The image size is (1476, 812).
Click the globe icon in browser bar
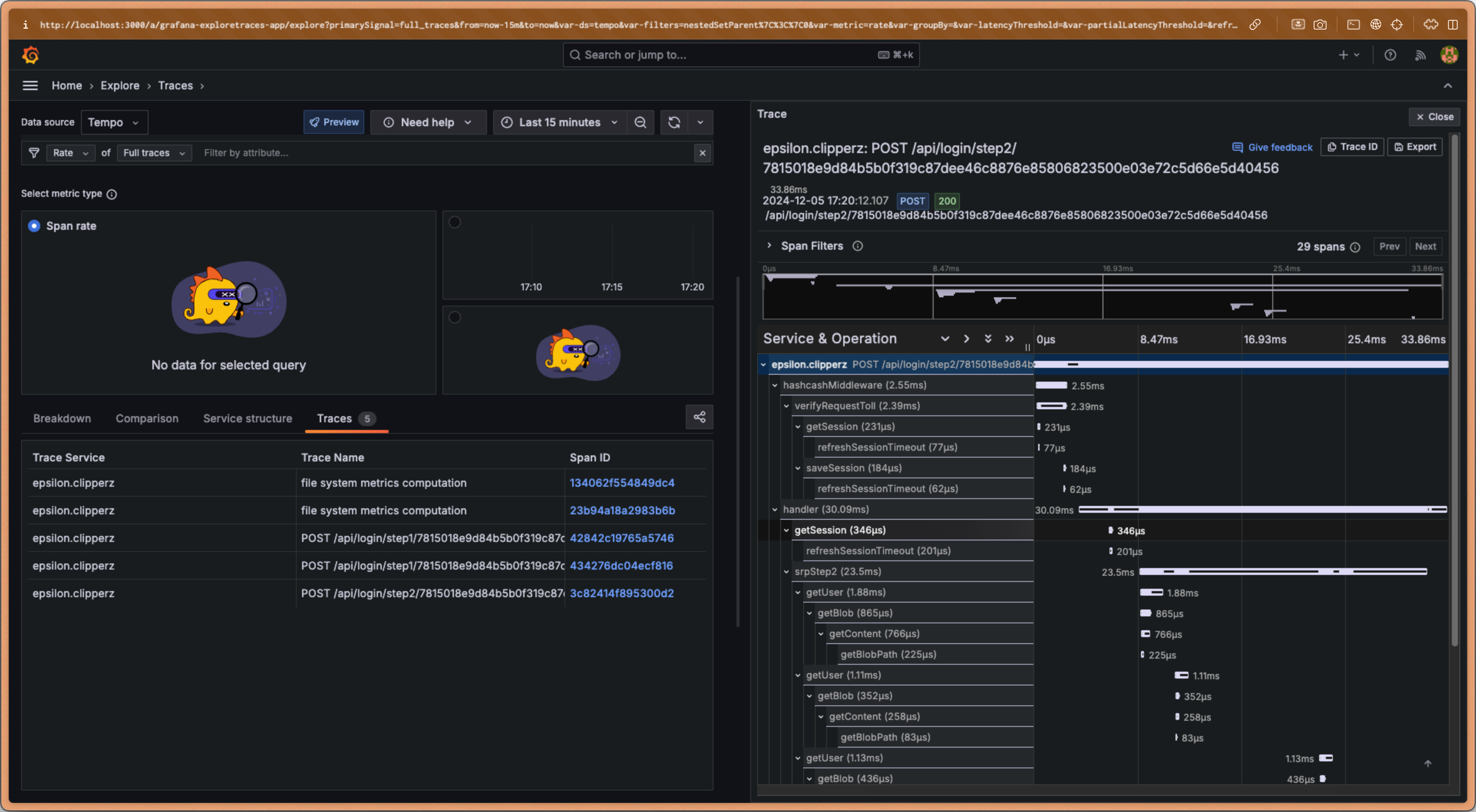coord(1375,25)
